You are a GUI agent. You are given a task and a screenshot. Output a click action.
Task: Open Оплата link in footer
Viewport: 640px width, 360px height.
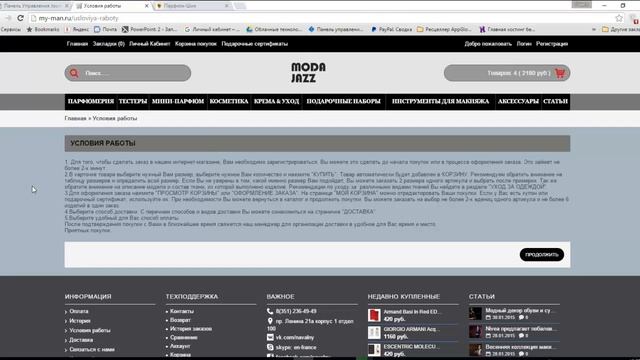tap(79, 311)
